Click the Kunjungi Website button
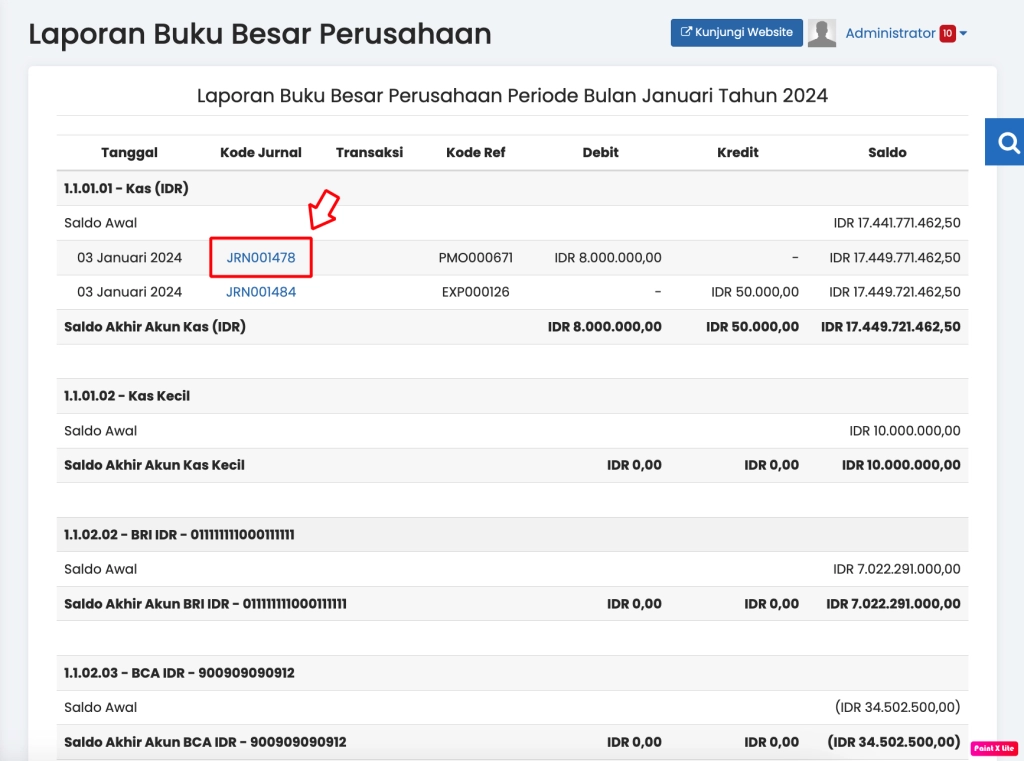1024x761 pixels. (736, 32)
